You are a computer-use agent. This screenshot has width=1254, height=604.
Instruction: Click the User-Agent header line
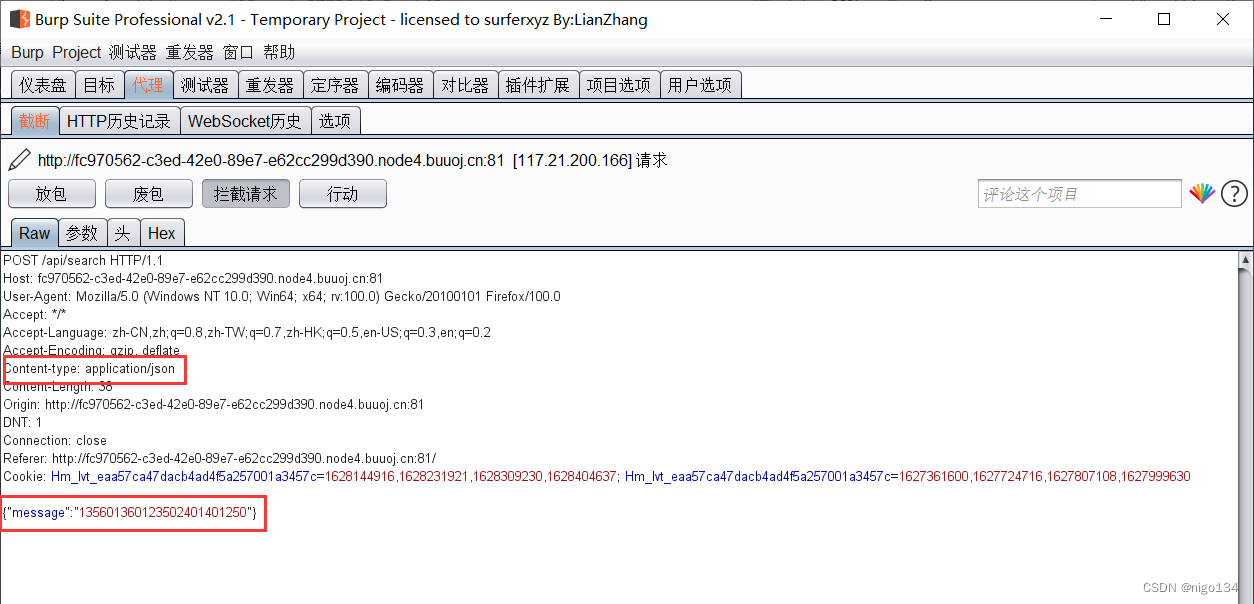(282, 296)
